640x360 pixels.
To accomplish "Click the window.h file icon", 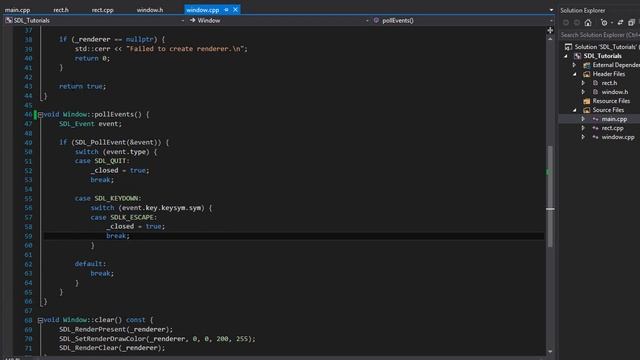I will [596, 92].
